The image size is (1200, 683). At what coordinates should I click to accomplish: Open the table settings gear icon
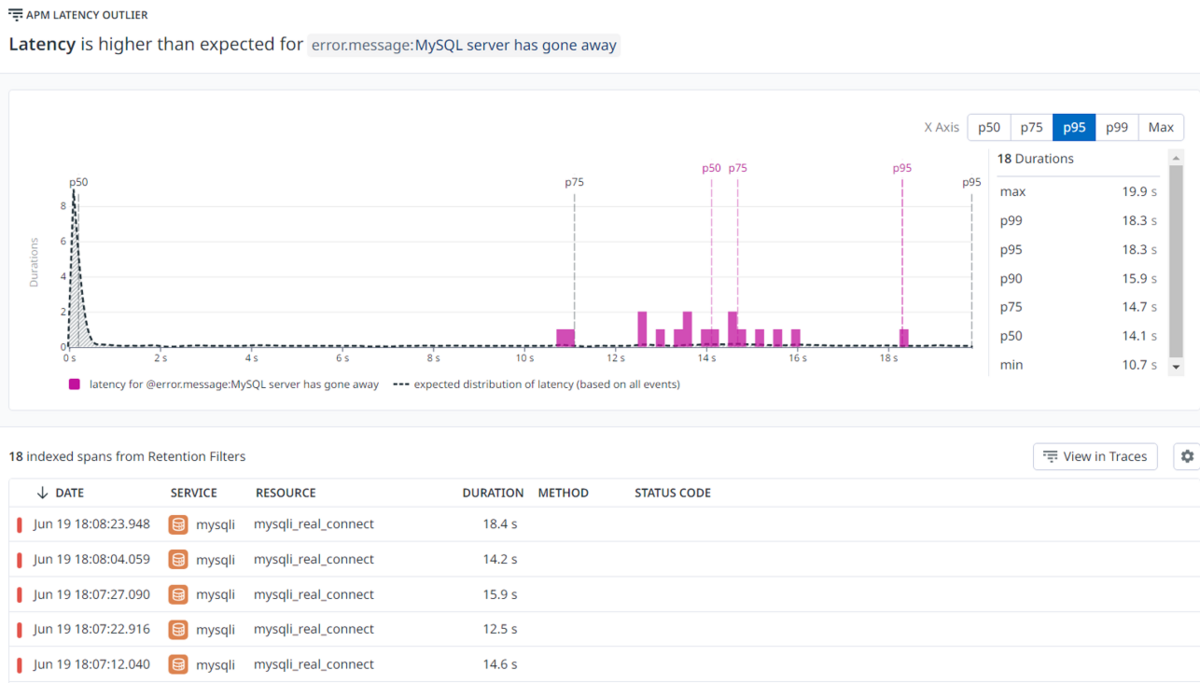point(1187,456)
